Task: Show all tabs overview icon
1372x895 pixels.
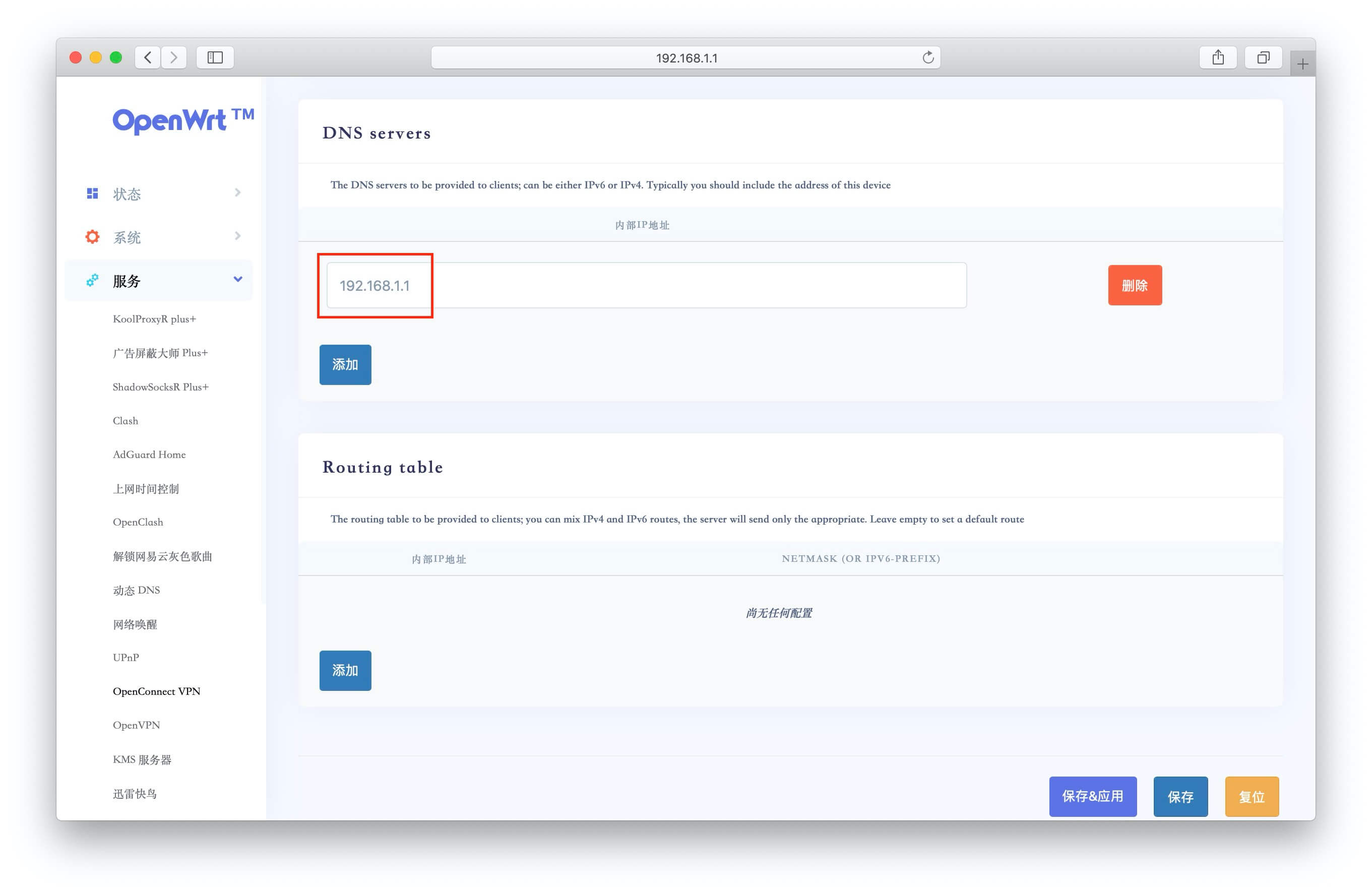Action: pos(1263,57)
